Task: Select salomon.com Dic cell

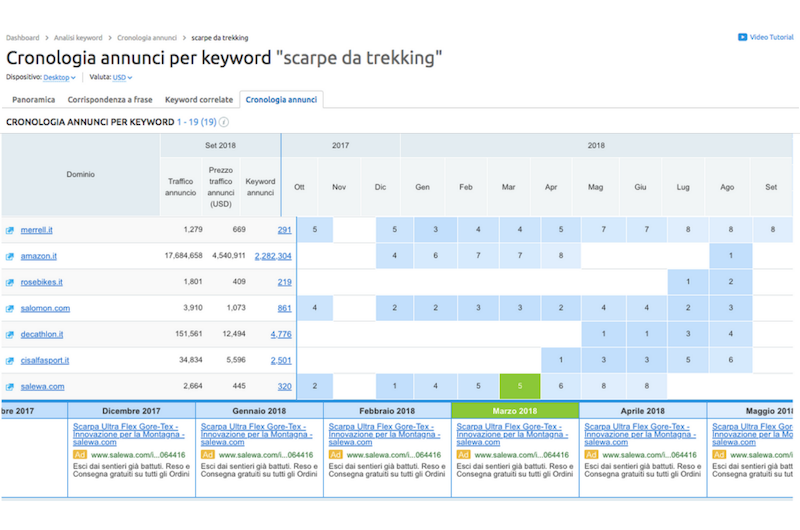Action: pos(394,308)
